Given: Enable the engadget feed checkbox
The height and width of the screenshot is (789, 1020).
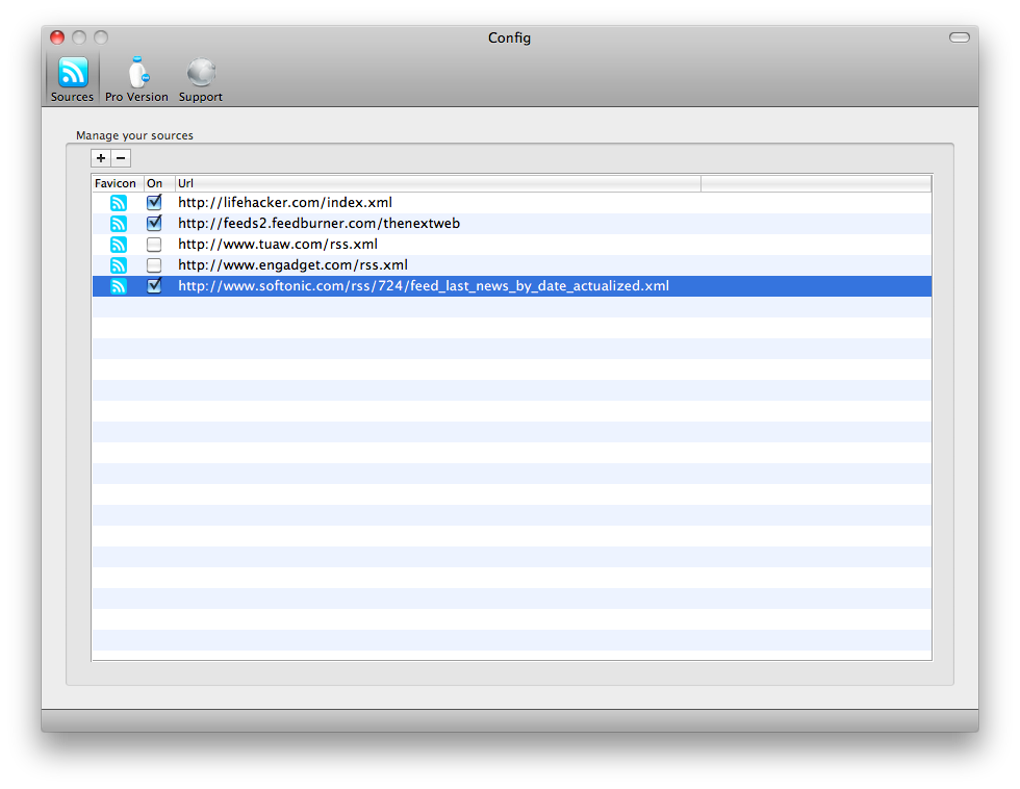Looking at the screenshot, I should pyautogui.click(x=154, y=266).
